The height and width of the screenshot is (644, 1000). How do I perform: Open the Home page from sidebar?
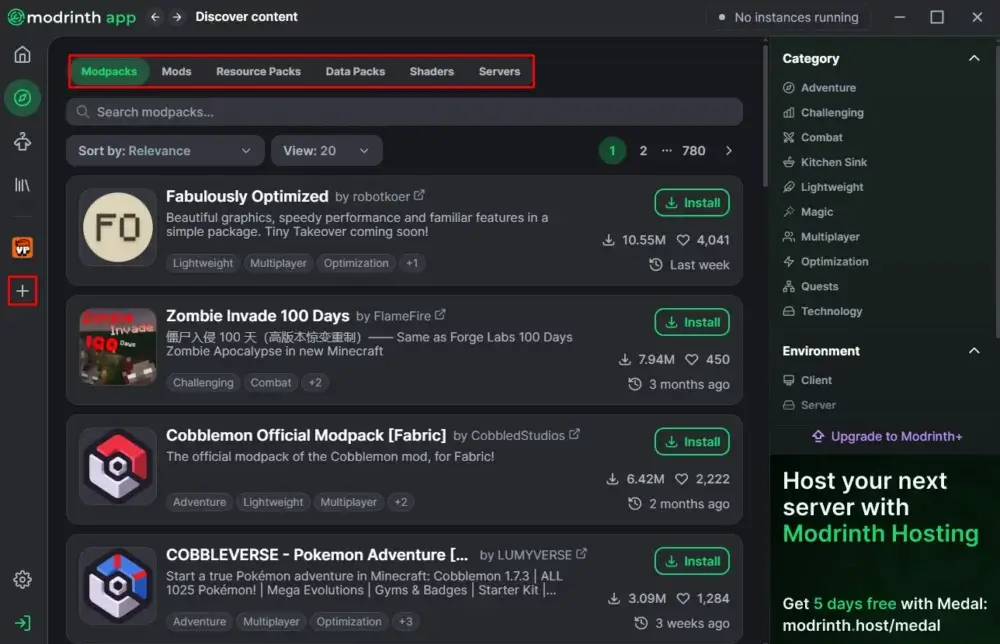[22, 54]
